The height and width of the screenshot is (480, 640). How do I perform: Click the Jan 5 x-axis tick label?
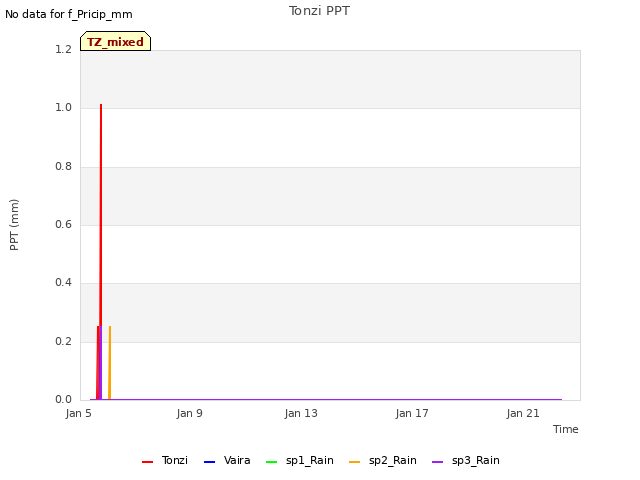(78, 413)
